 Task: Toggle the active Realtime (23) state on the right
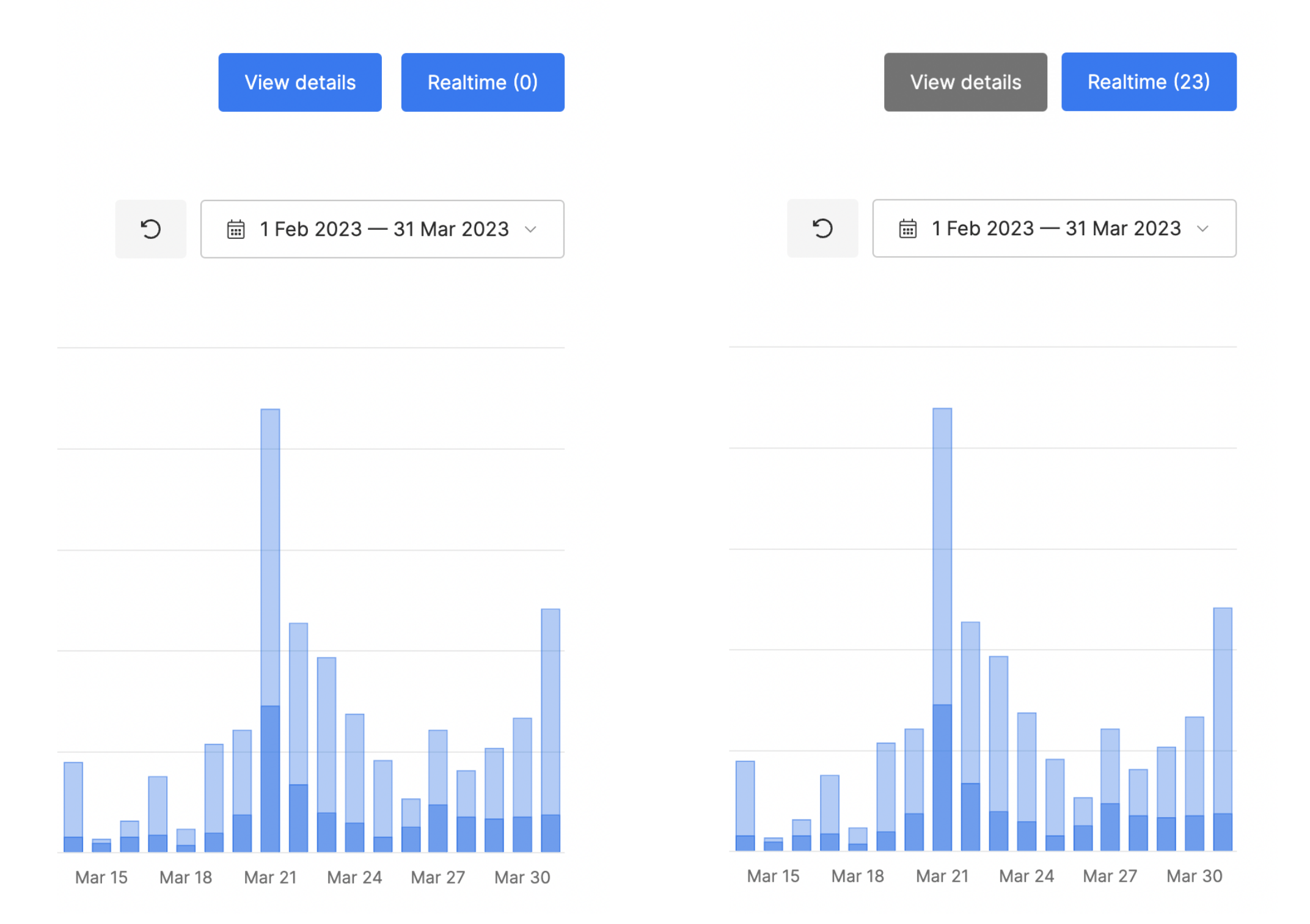click(1149, 81)
